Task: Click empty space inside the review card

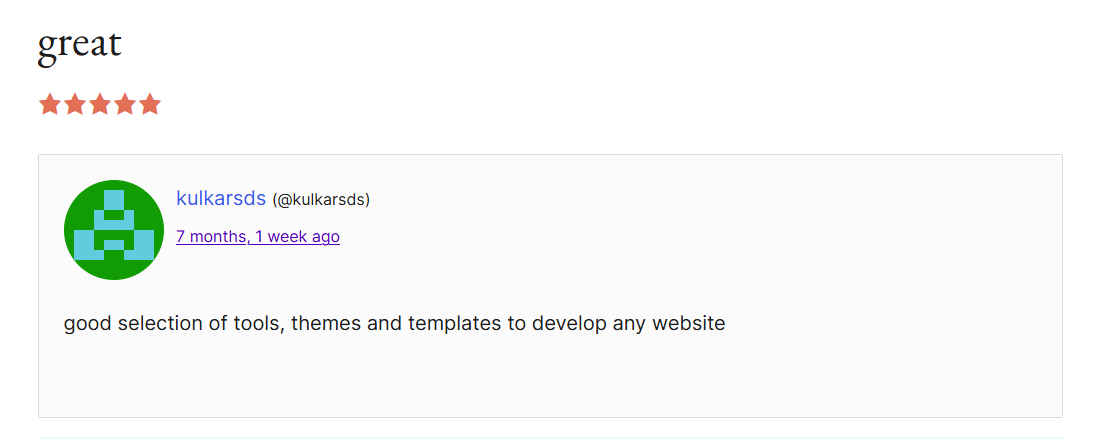Action: pyautogui.click(x=707, y=233)
